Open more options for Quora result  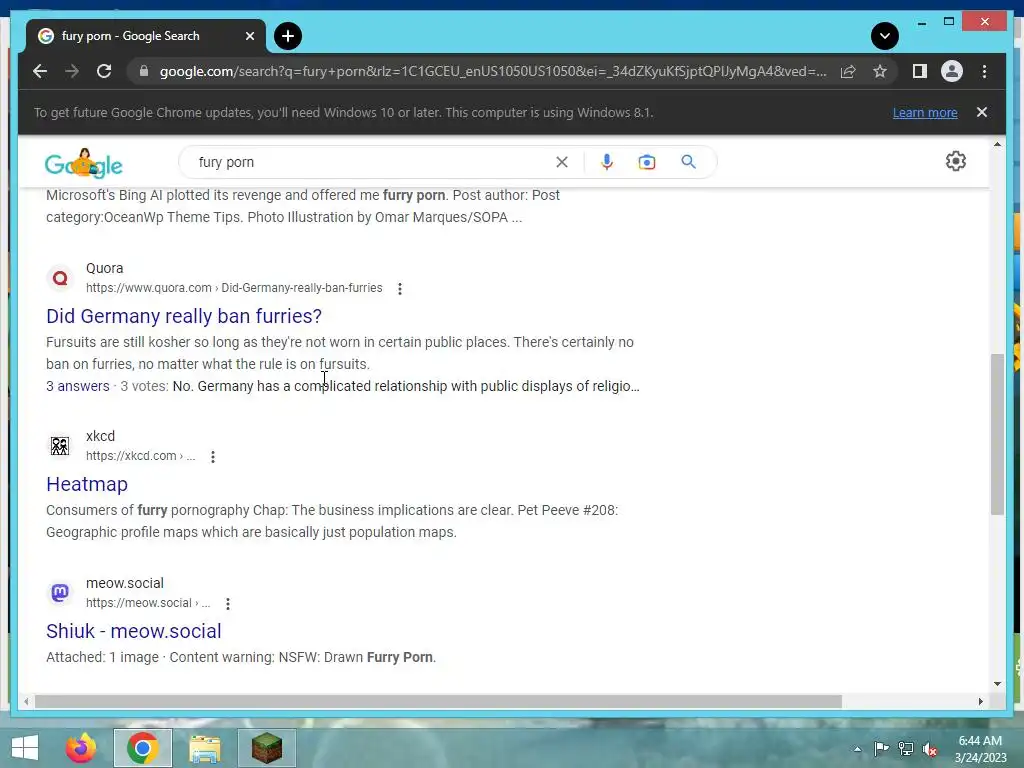[x=400, y=289]
